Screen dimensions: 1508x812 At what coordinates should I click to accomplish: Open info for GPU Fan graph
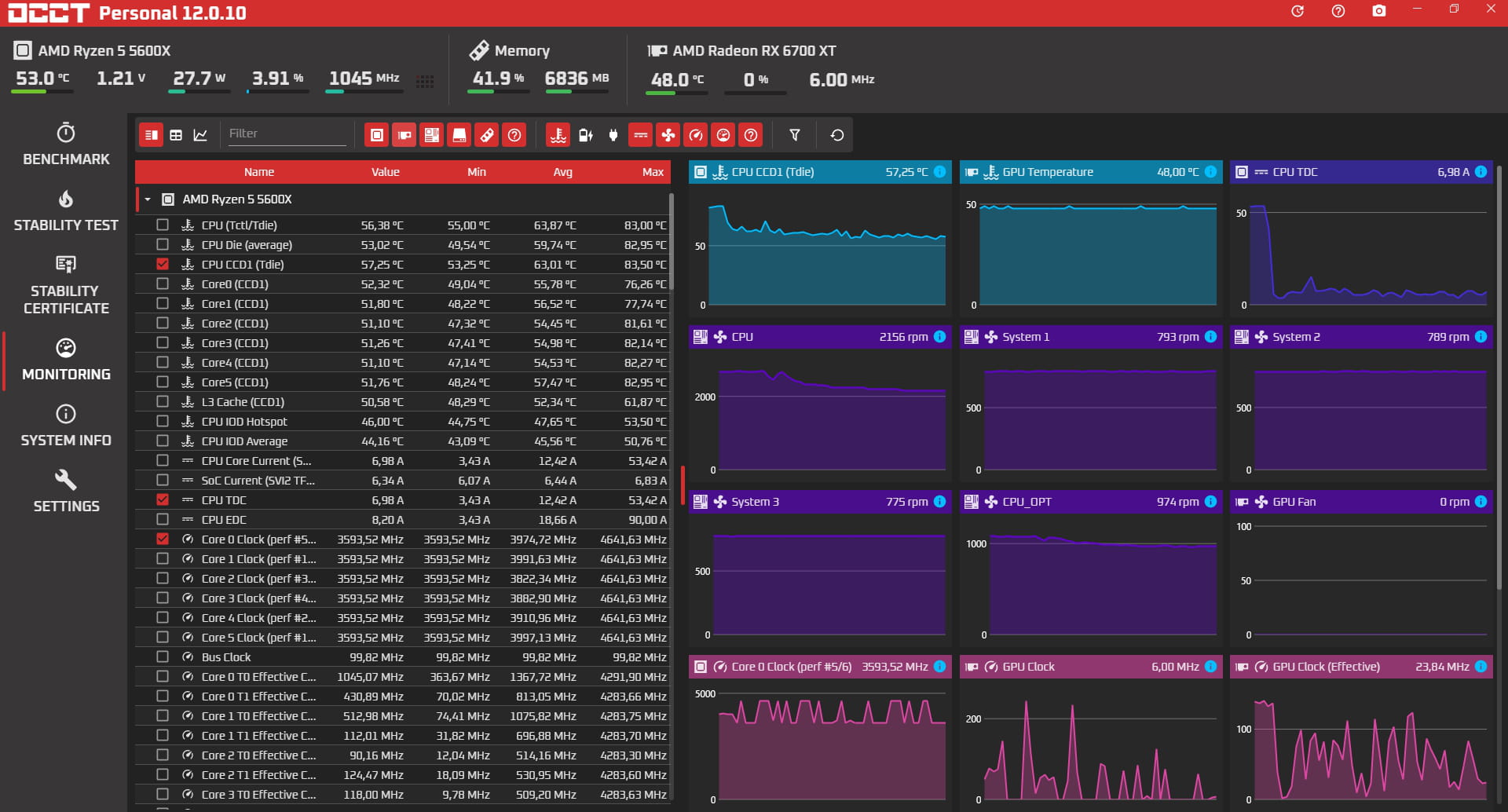pyautogui.click(x=1481, y=502)
